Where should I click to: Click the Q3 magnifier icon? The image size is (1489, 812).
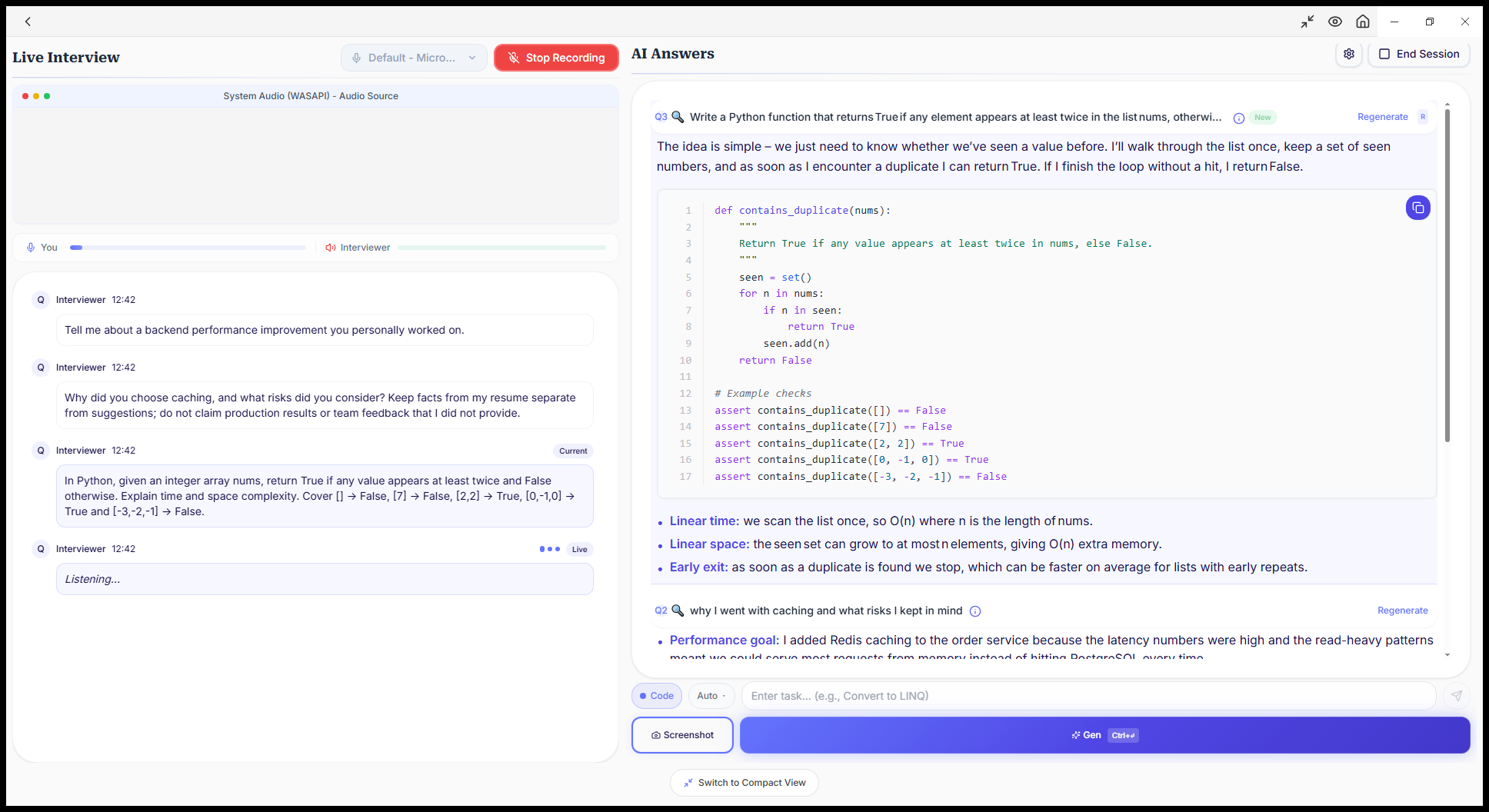tap(678, 117)
